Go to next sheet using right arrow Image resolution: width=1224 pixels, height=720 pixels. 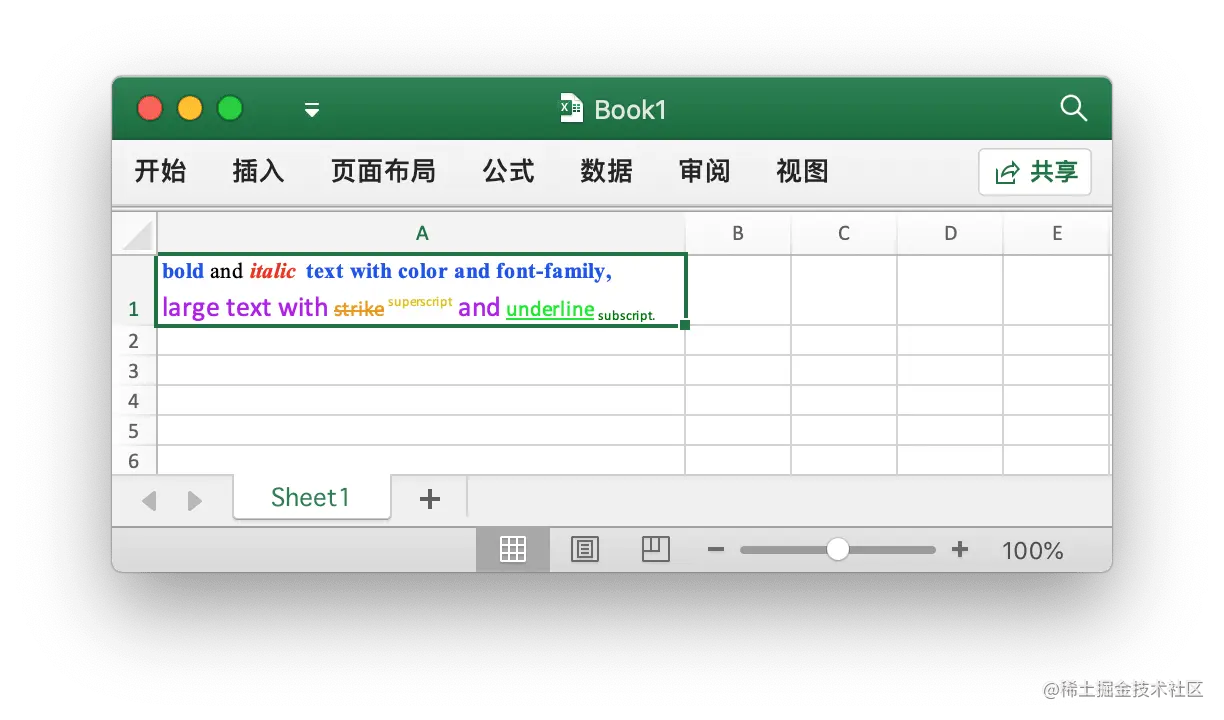click(x=195, y=500)
